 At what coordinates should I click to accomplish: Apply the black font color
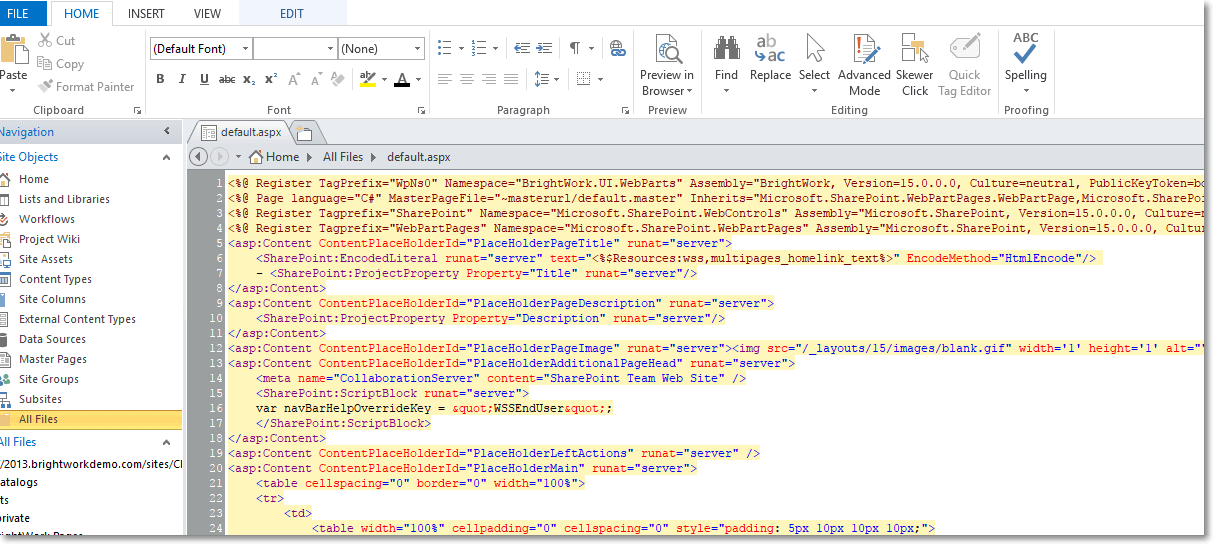[x=402, y=79]
